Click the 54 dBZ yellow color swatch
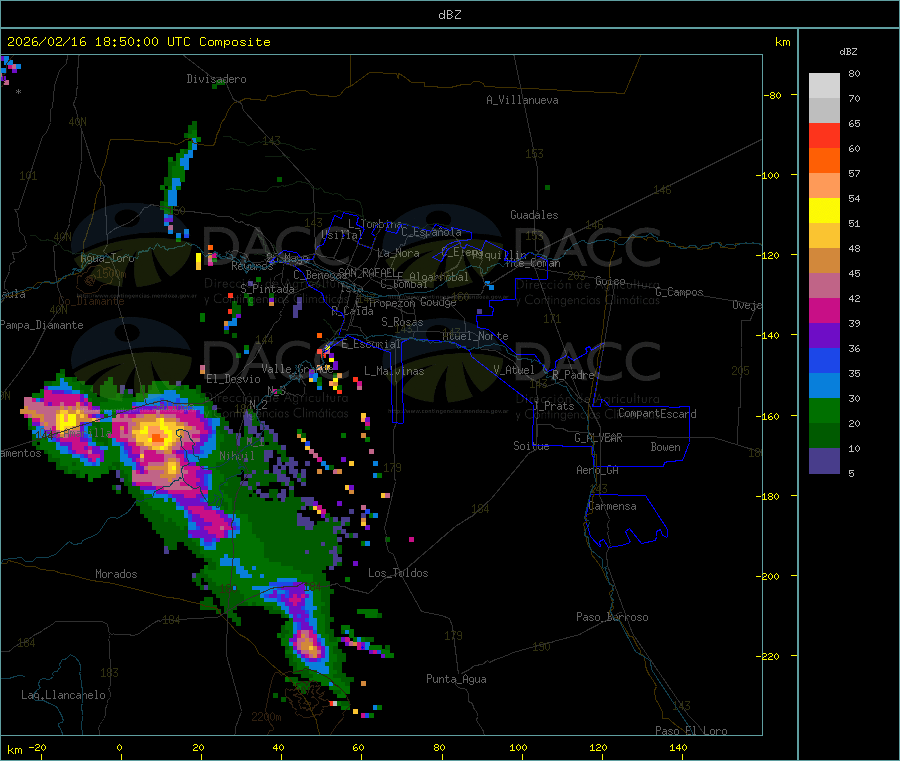Screen dimensions: 900x761 point(824,210)
